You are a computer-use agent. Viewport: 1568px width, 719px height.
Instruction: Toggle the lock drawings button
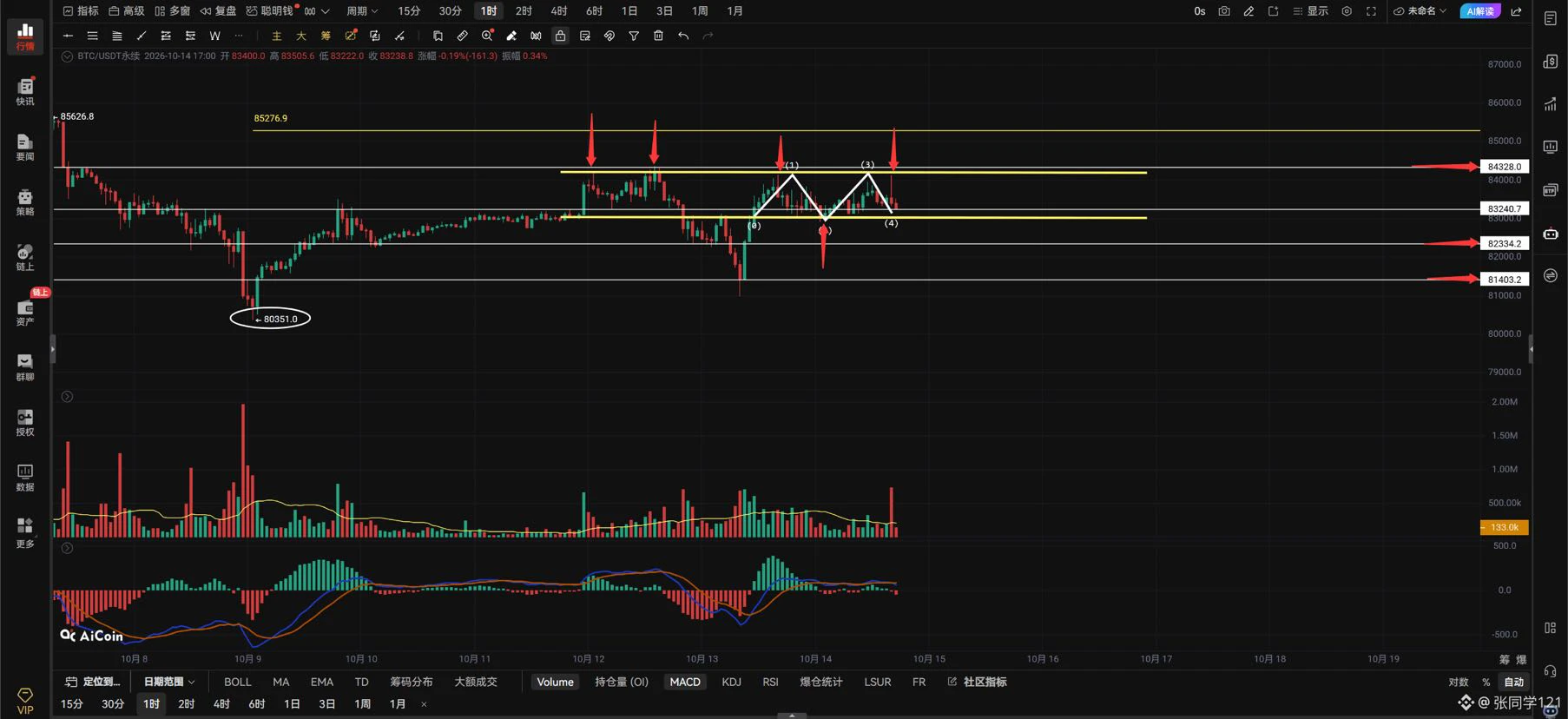(x=560, y=36)
